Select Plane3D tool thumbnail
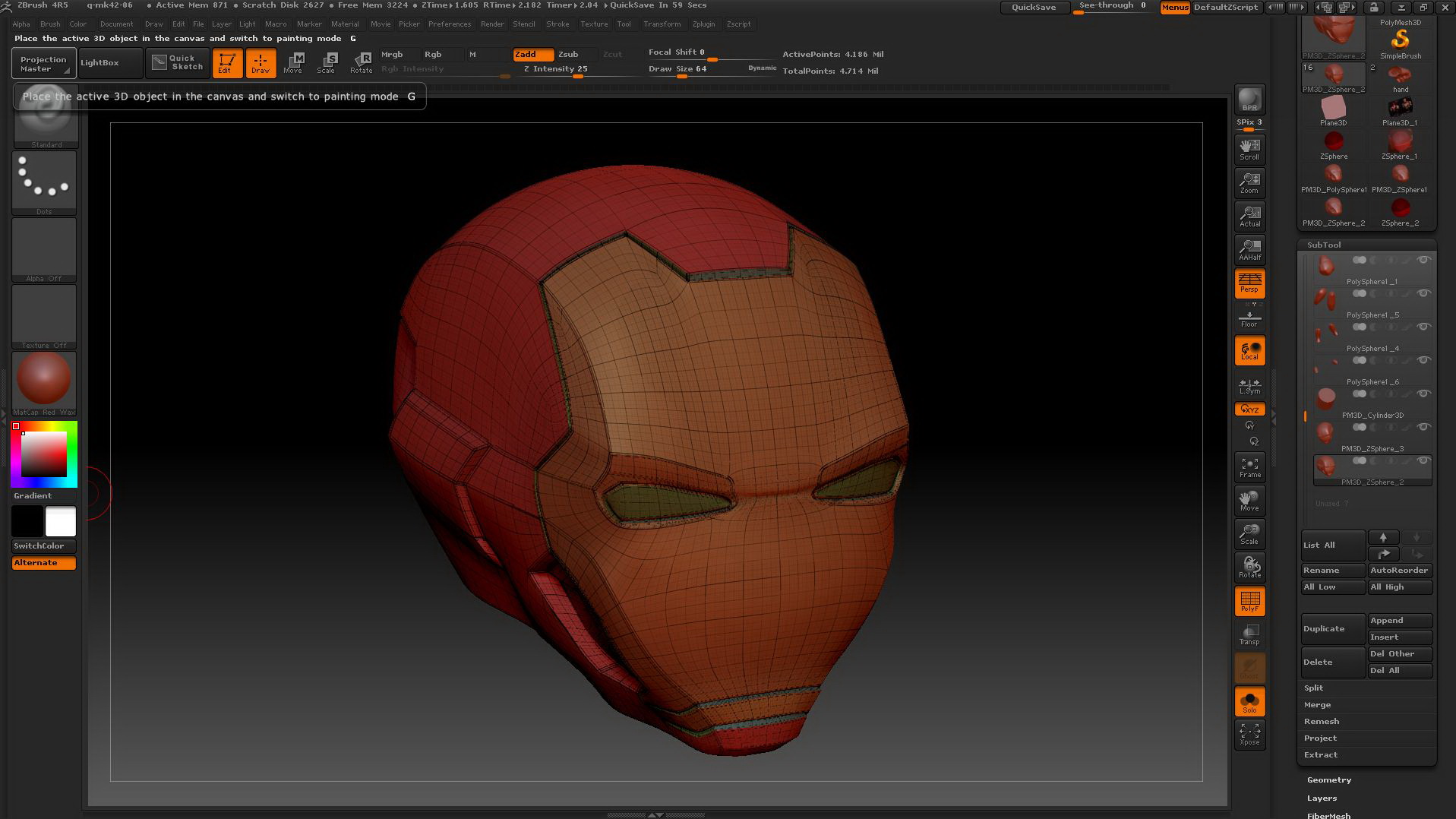 (x=1334, y=111)
